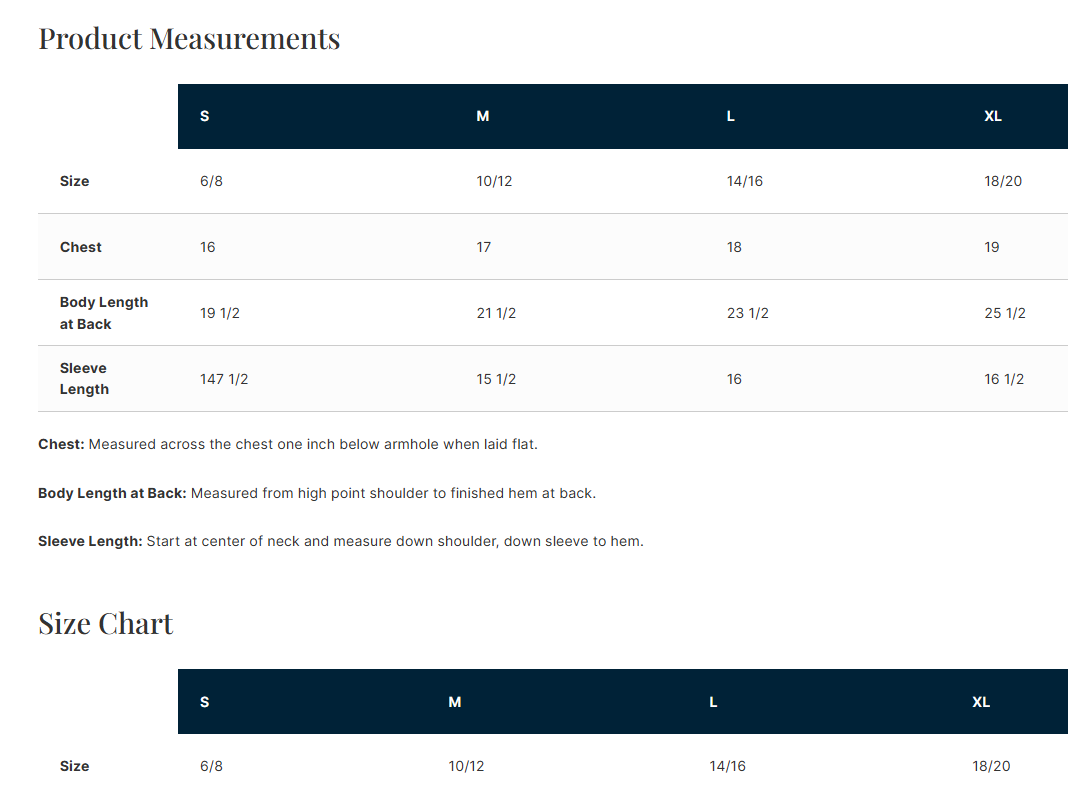Select XL column header in Size Chart table
The image size is (1068, 795).
coord(981,702)
